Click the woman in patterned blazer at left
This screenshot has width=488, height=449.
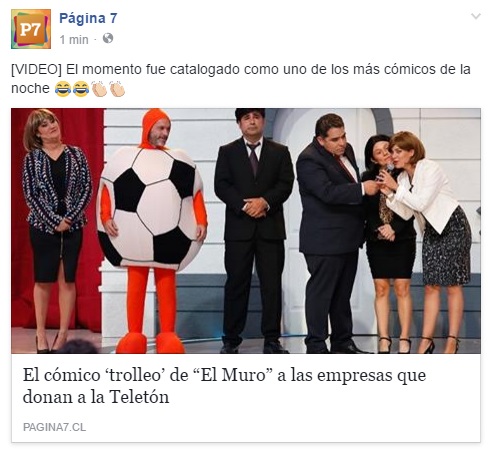[x=56, y=231]
